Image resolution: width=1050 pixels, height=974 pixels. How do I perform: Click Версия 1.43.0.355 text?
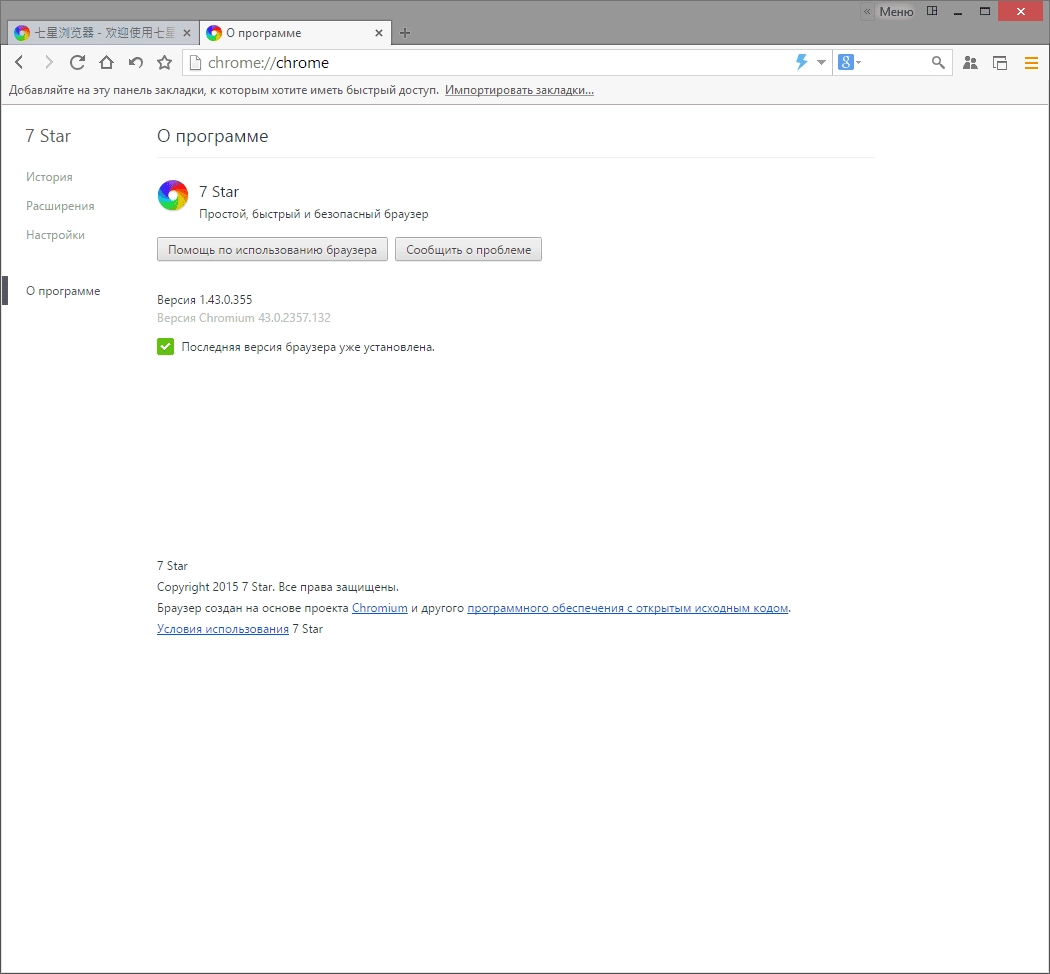(205, 300)
